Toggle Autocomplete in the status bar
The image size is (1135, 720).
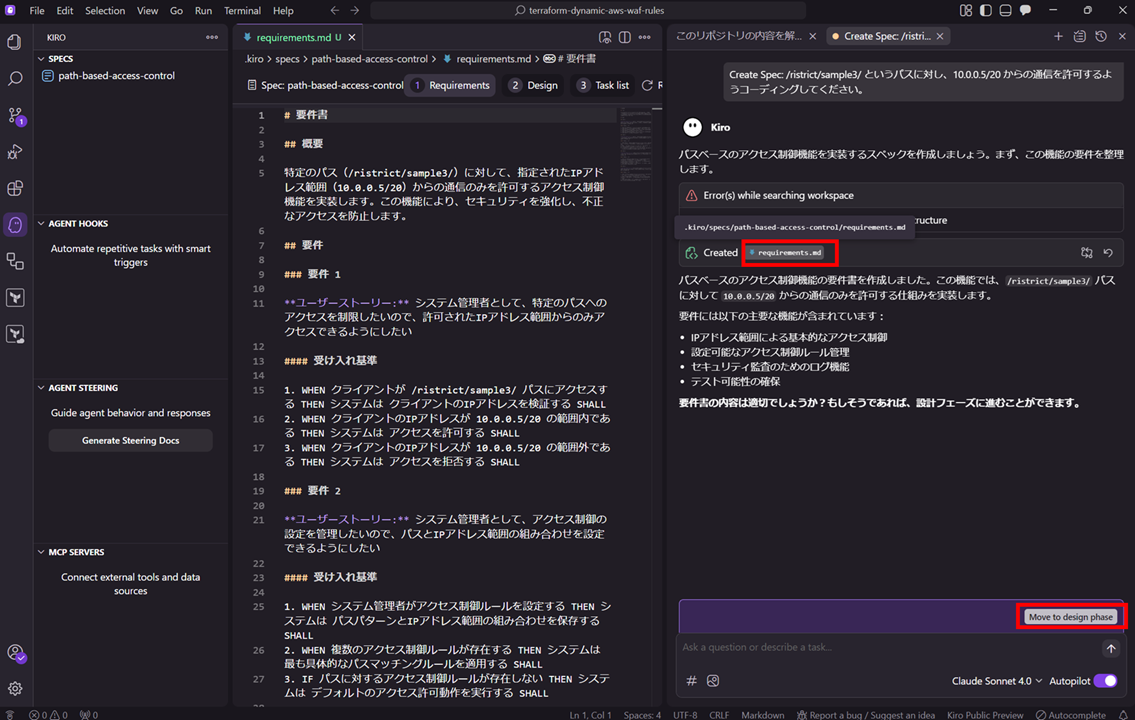point(1071,715)
